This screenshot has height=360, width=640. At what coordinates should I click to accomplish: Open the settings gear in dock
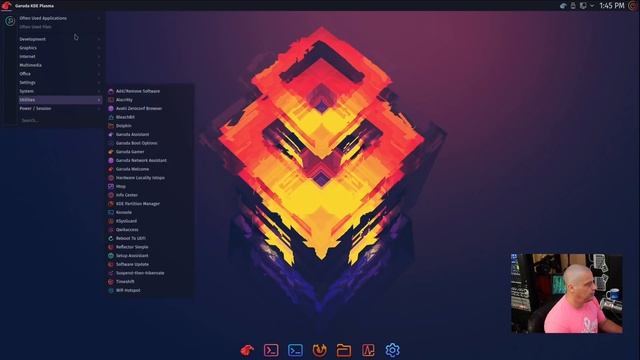coord(392,350)
